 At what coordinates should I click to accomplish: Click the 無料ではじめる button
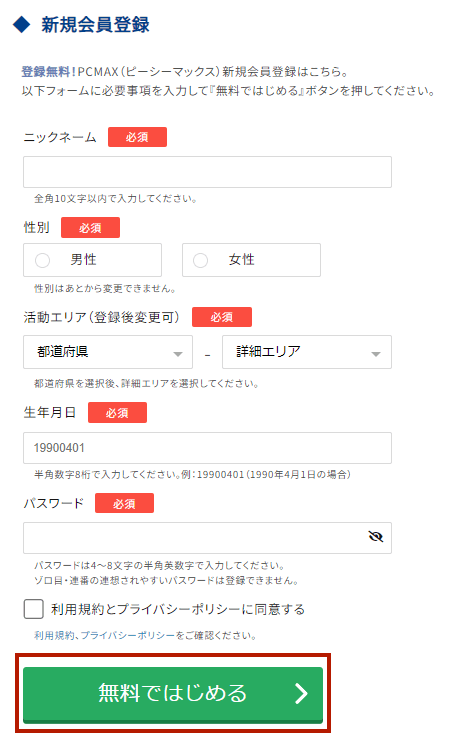coord(173,695)
